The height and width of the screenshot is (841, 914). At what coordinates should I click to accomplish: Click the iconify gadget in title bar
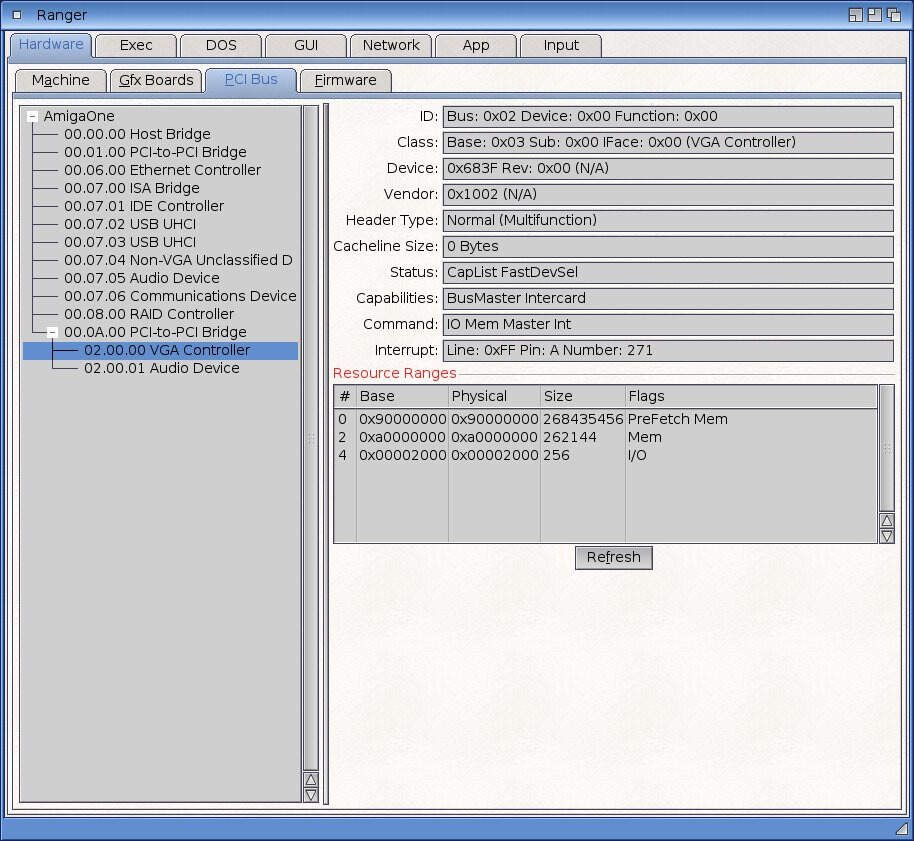pyautogui.click(x=856, y=15)
